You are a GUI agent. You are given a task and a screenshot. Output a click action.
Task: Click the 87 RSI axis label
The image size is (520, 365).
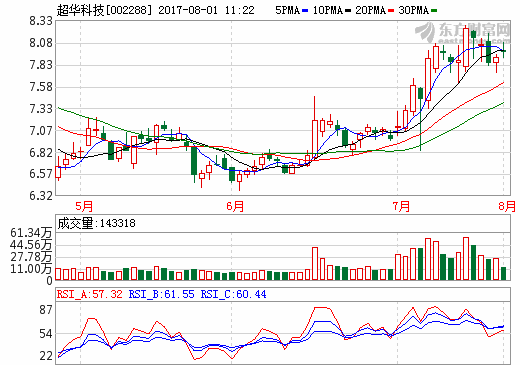[46, 310]
